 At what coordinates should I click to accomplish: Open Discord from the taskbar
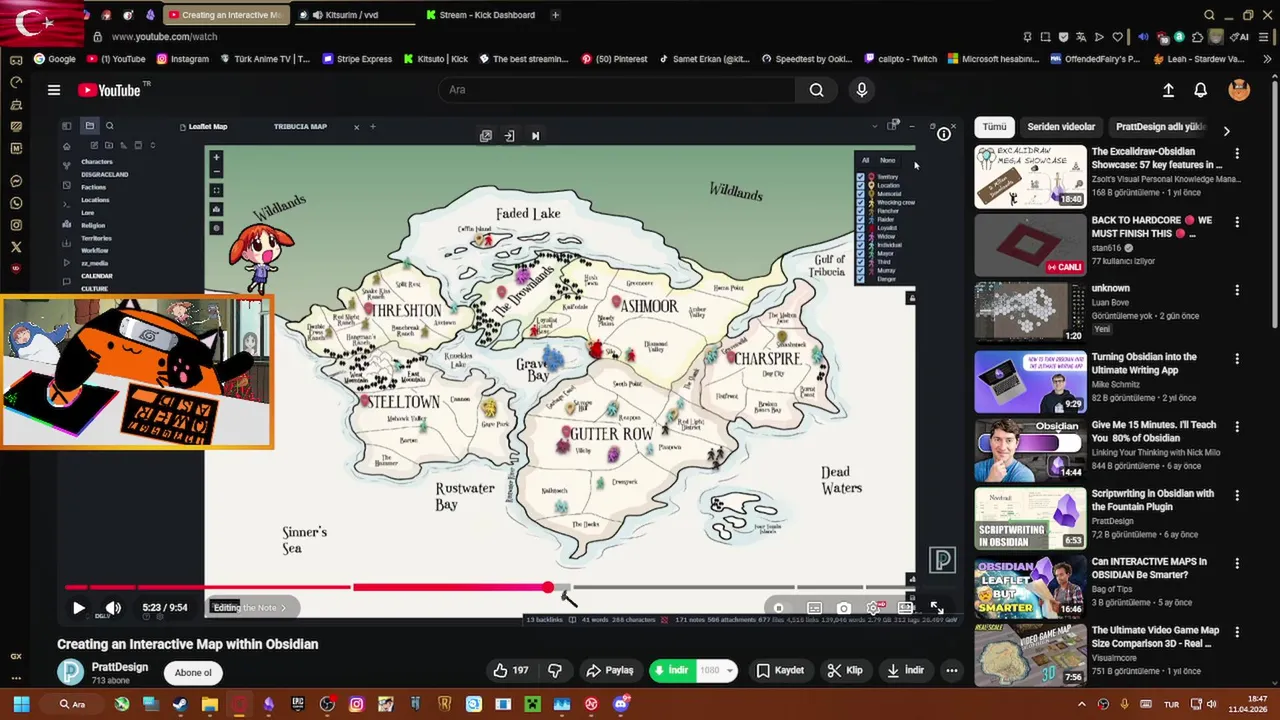(620, 704)
